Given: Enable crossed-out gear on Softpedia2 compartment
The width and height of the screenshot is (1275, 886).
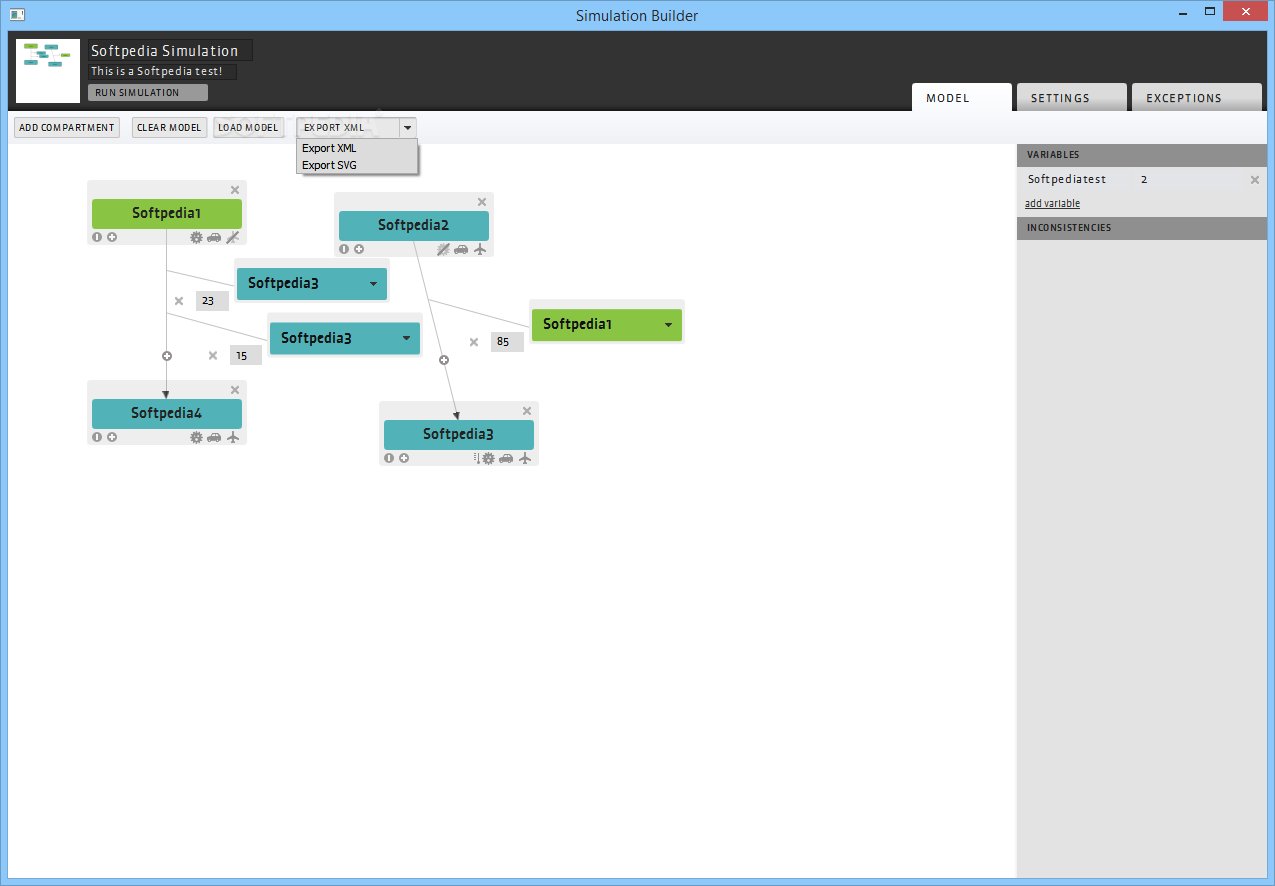Looking at the screenshot, I should click(x=443, y=249).
